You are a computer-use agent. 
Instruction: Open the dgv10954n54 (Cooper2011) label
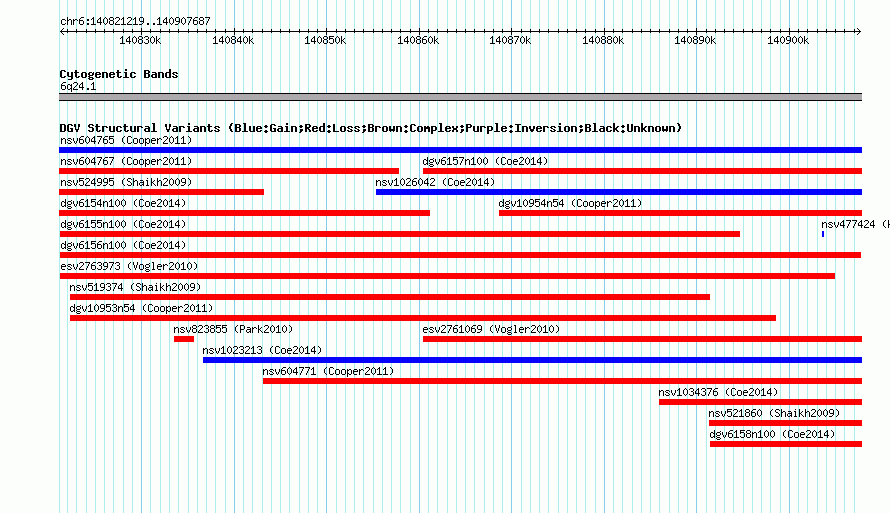(x=570, y=203)
